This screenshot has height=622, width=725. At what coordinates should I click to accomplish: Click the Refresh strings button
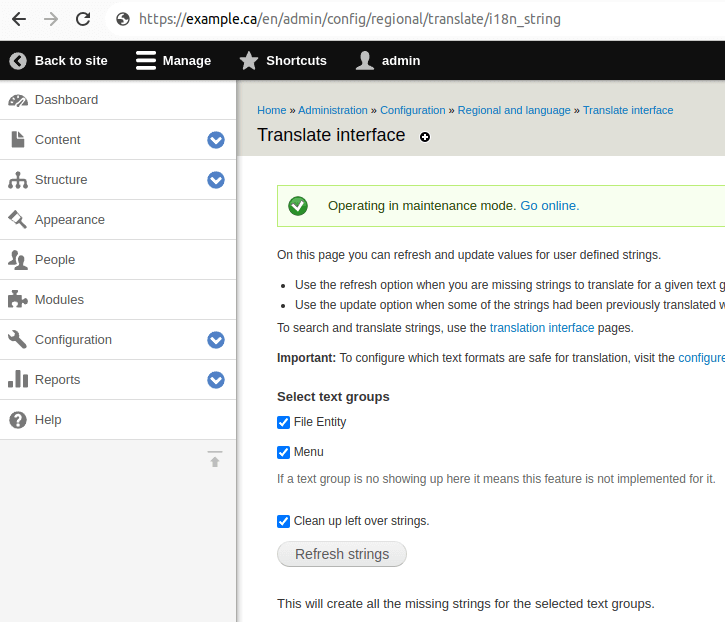click(342, 554)
